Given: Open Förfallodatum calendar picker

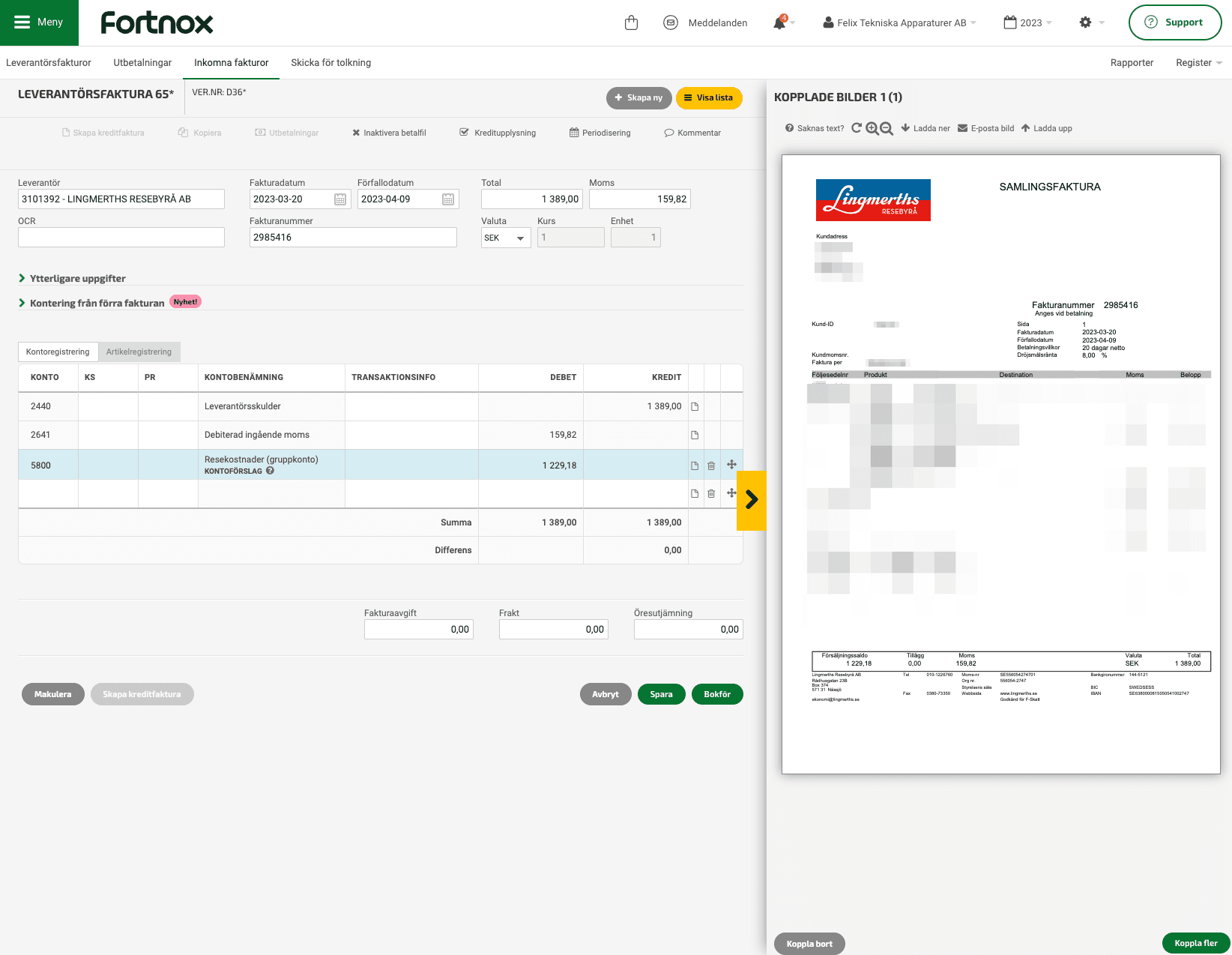Looking at the screenshot, I should (448, 199).
